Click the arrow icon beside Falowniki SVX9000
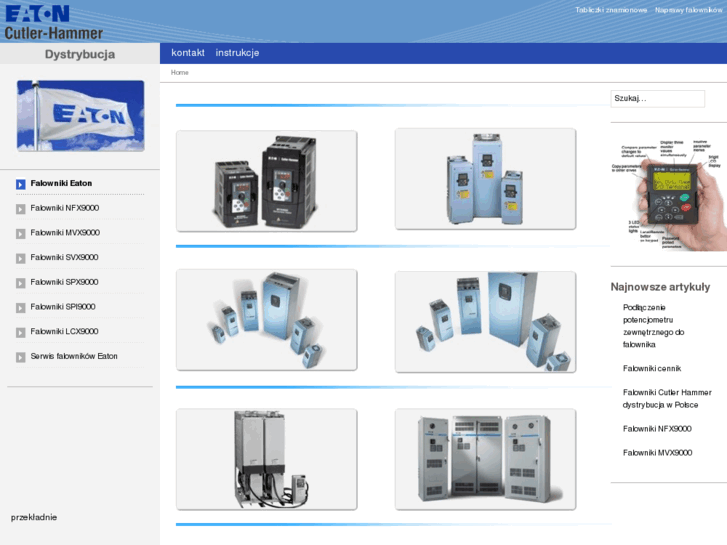This screenshot has width=727, height=545. click(x=20, y=258)
